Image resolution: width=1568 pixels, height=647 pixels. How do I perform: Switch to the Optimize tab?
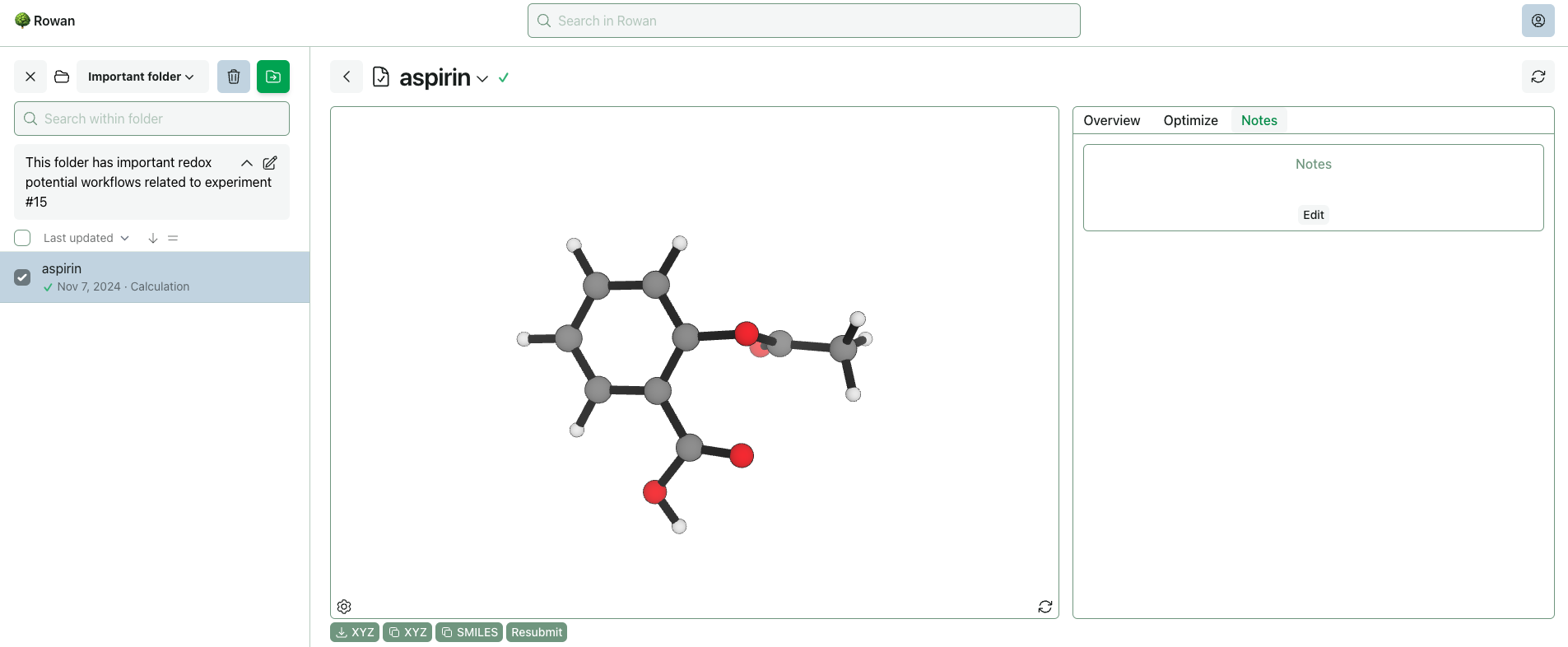(x=1190, y=120)
